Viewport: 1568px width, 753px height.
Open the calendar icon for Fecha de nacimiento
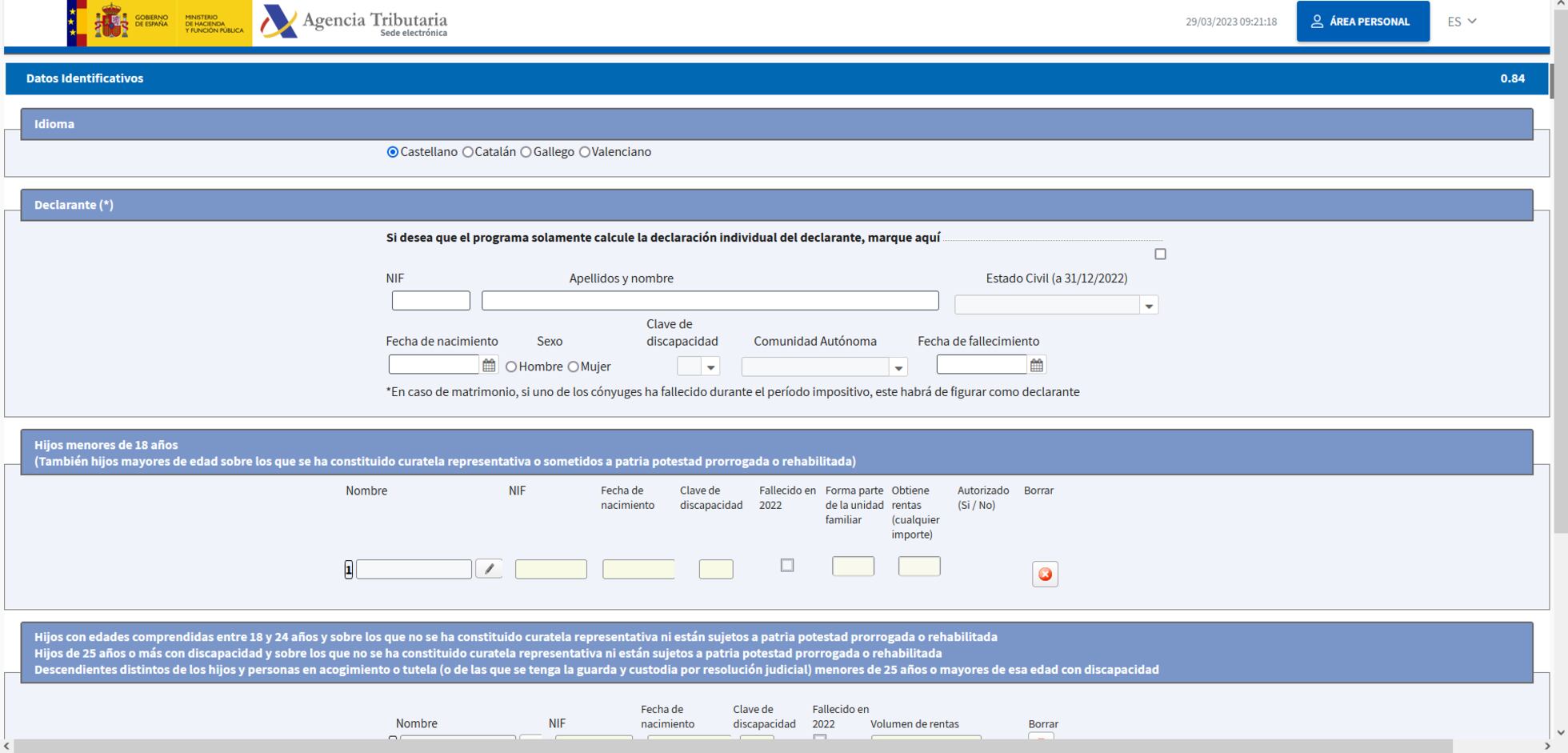(x=489, y=366)
